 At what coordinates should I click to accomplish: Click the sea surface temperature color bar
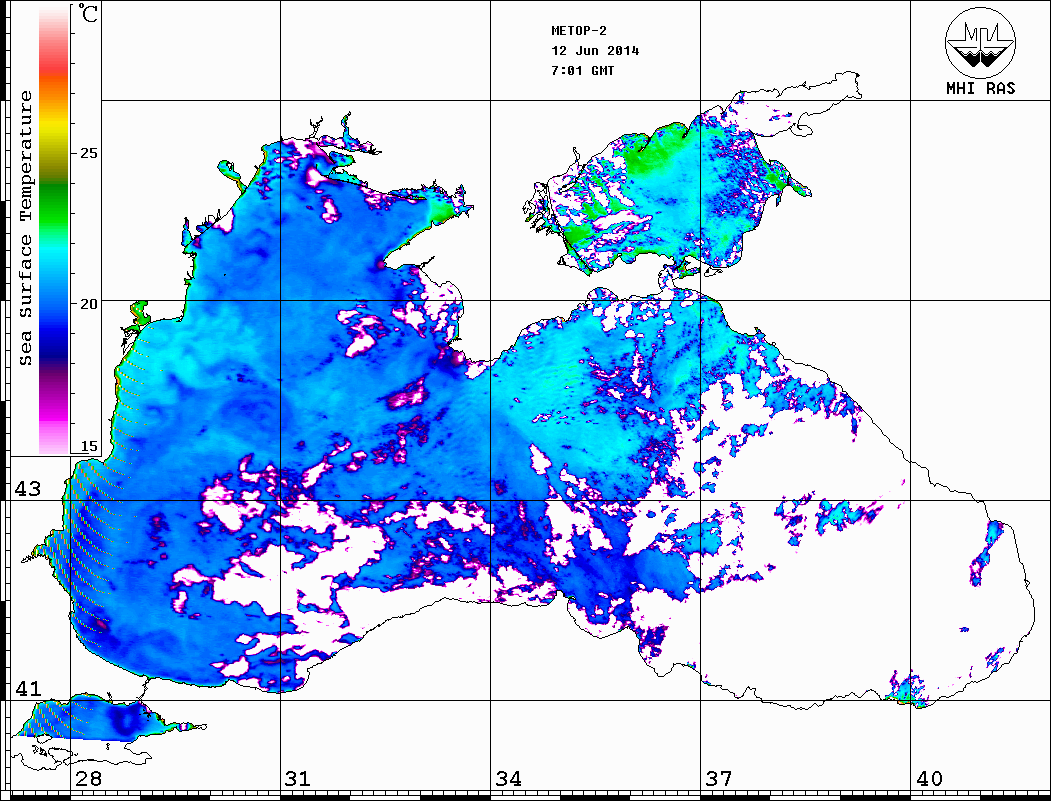click(54, 230)
